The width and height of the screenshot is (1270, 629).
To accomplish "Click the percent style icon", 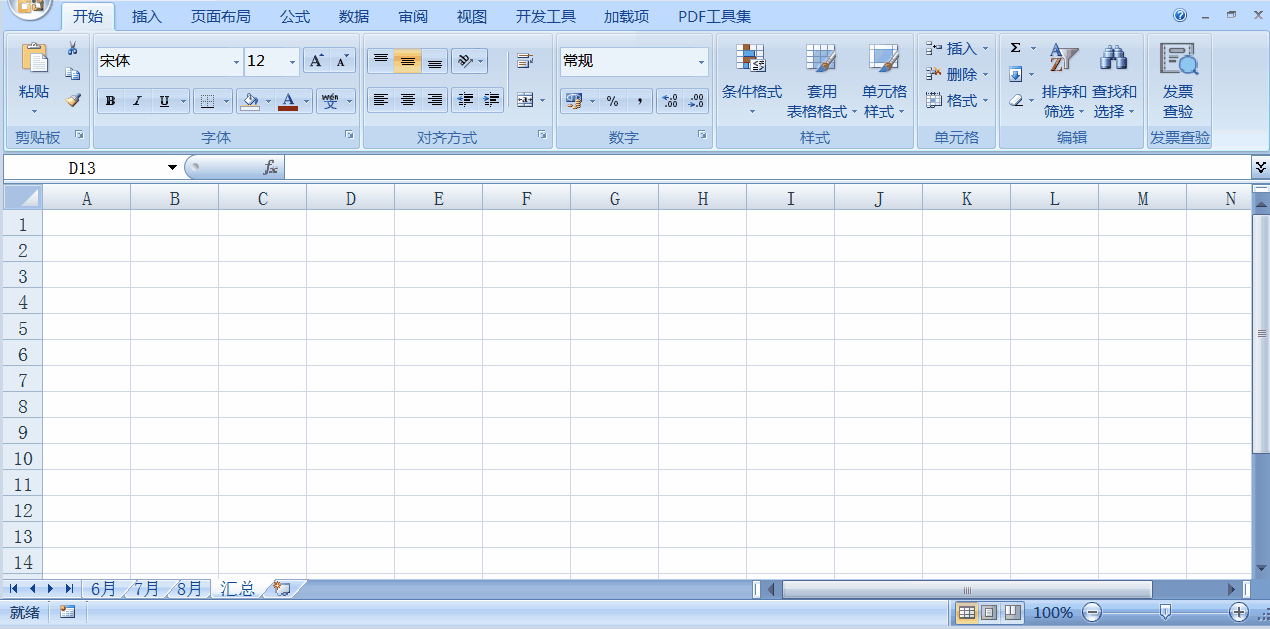I will tap(612, 101).
